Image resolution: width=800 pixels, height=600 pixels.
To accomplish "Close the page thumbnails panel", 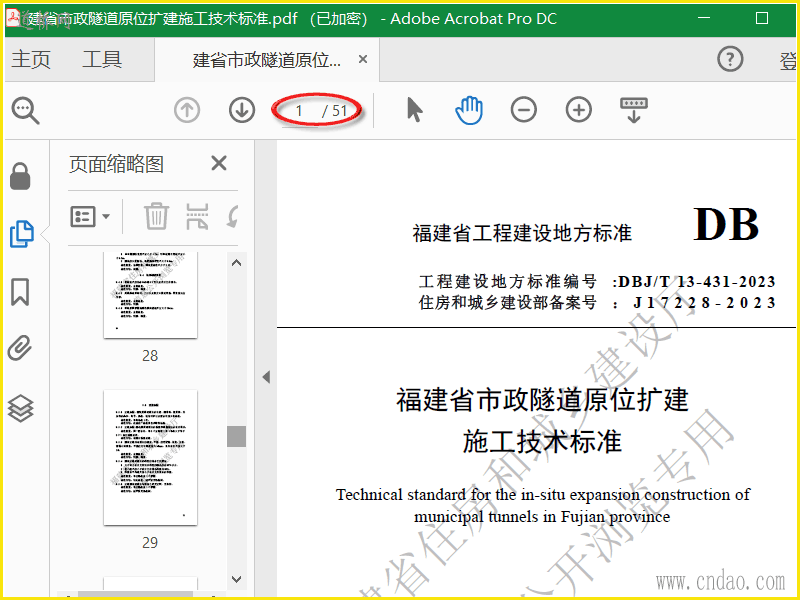I will point(219,164).
